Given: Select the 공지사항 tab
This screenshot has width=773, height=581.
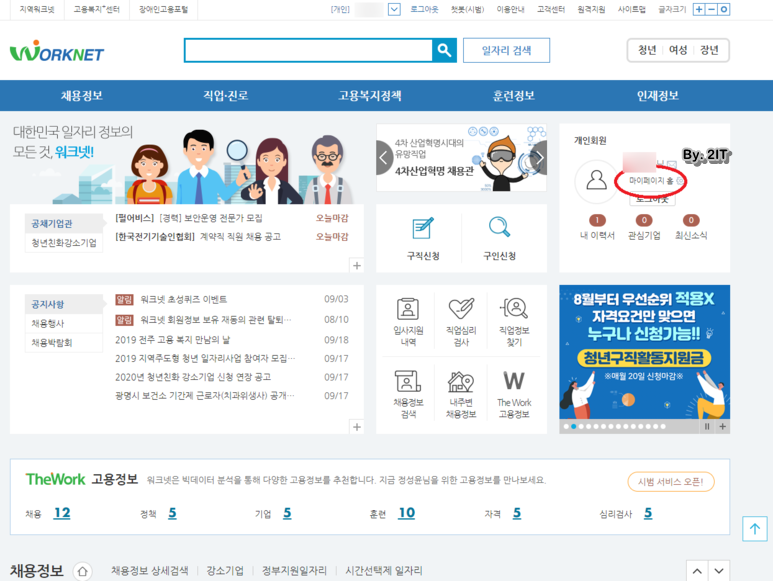Looking at the screenshot, I should (64, 304).
